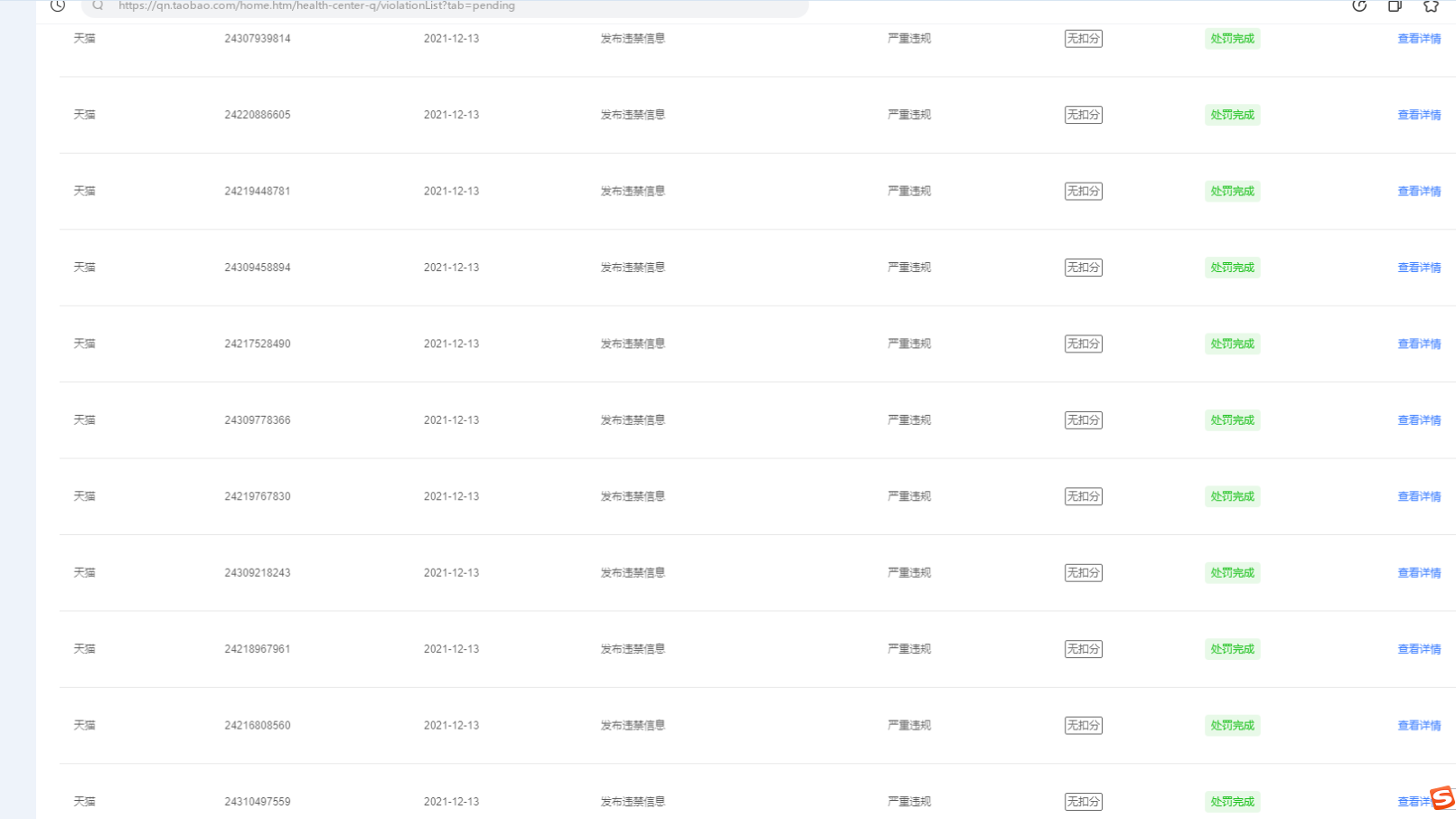Viewport: 1456px width, 819px height.
Task: Click the search magnifier in address bar
Action: pos(99,5)
